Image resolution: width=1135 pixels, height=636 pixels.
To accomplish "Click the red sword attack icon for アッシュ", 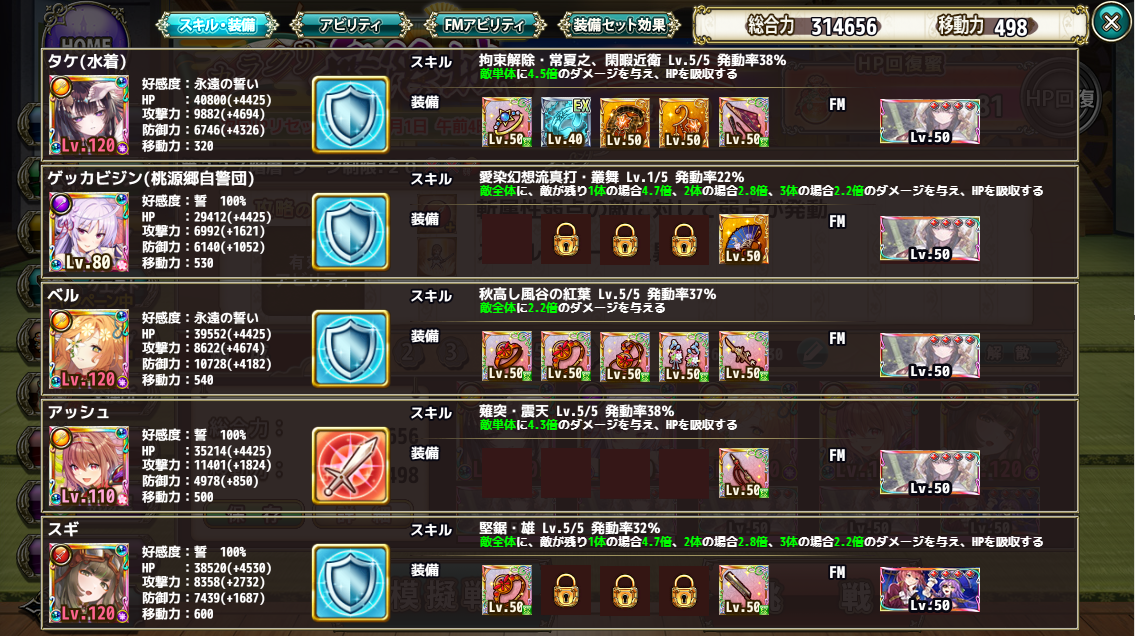I will click(350, 465).
